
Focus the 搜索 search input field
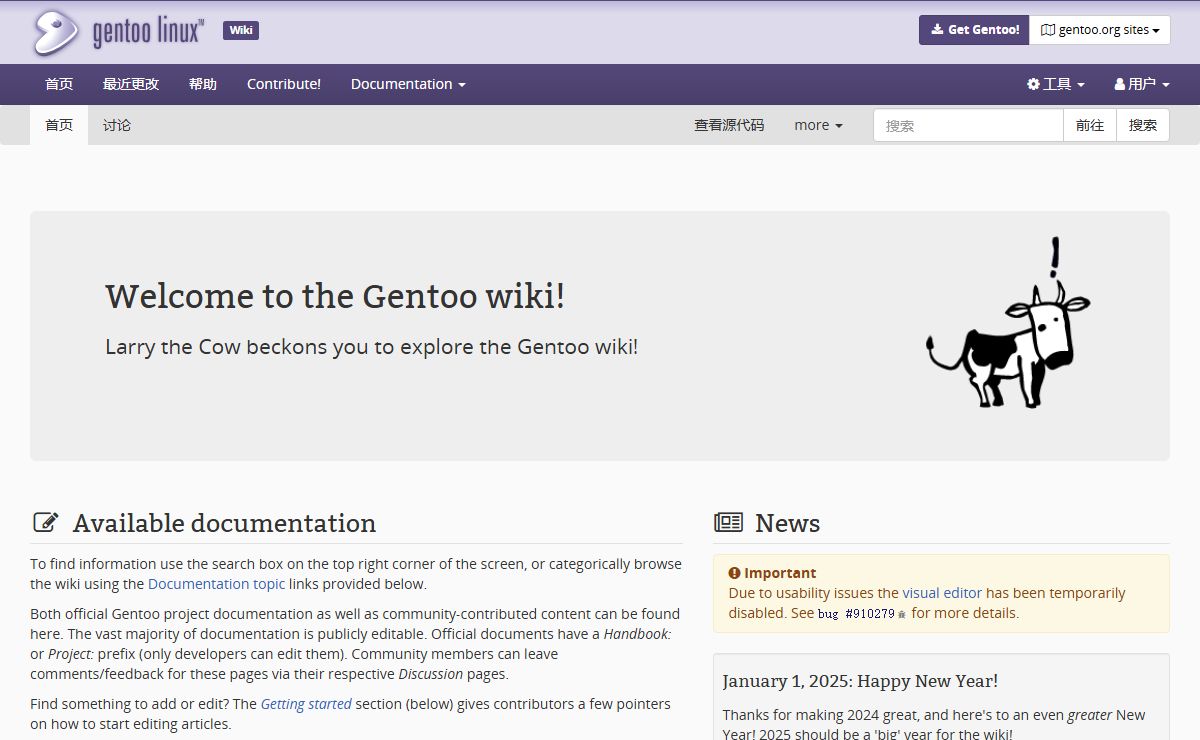(x=968, y=125)
